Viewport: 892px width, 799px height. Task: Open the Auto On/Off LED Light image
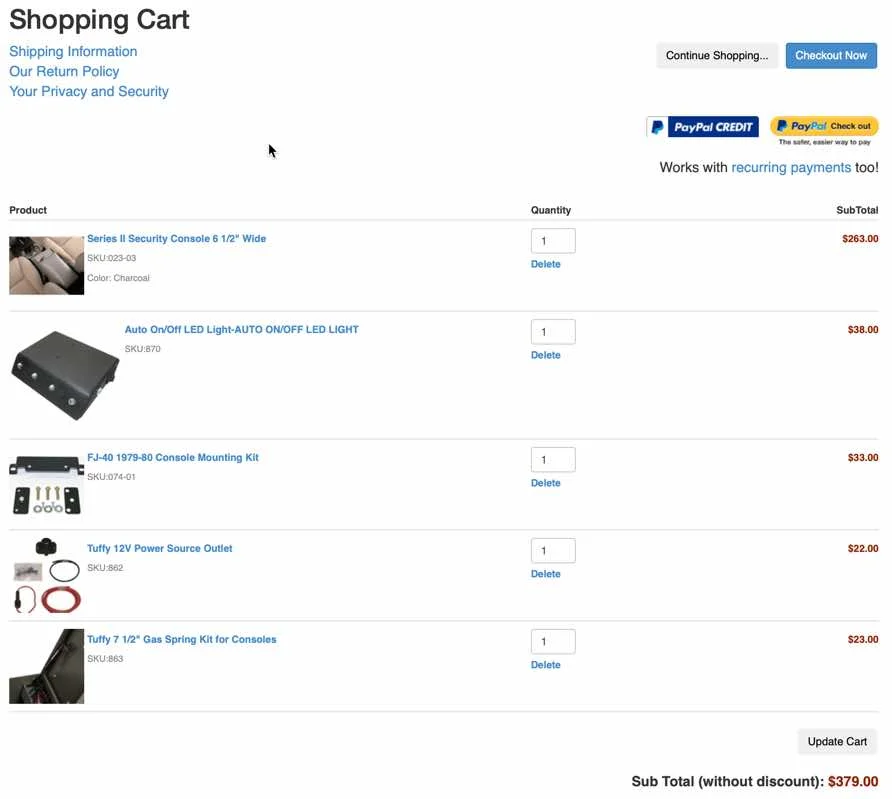pos(65,374)
